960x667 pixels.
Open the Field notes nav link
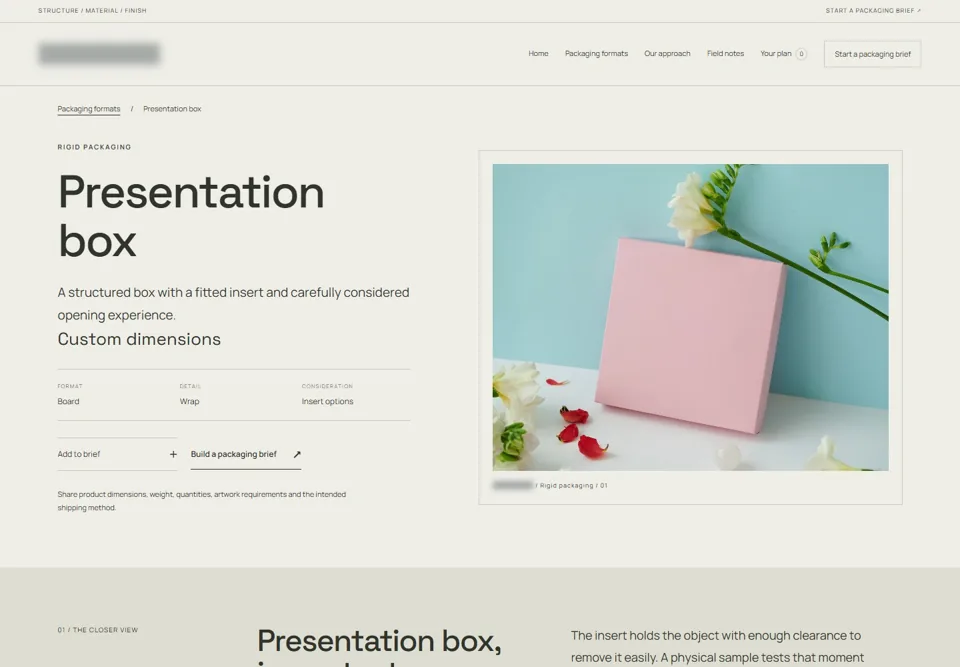point(726,54)
